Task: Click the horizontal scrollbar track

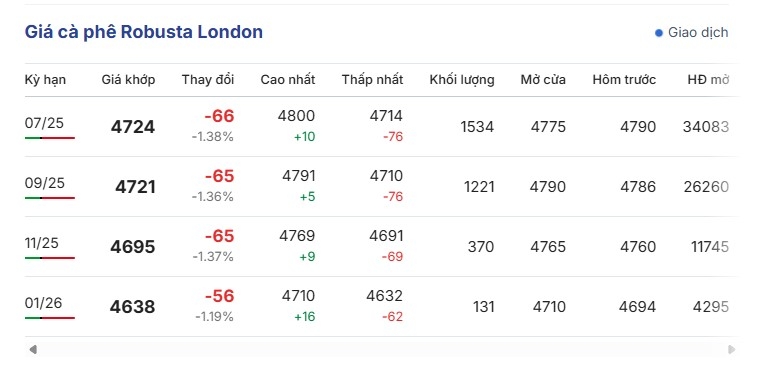Action: tap(382, 349)
